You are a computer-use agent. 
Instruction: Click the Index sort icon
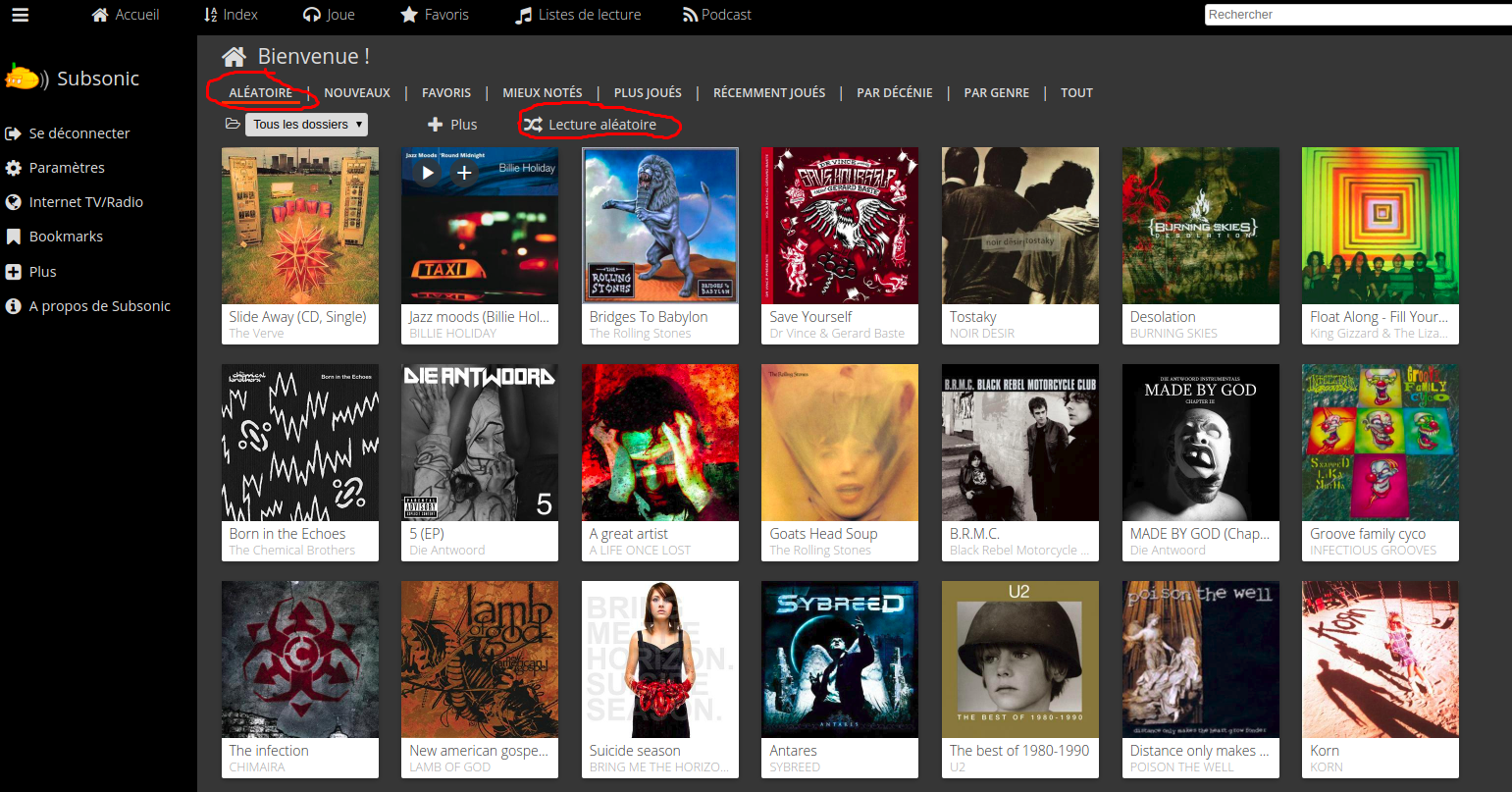[210, 15]
